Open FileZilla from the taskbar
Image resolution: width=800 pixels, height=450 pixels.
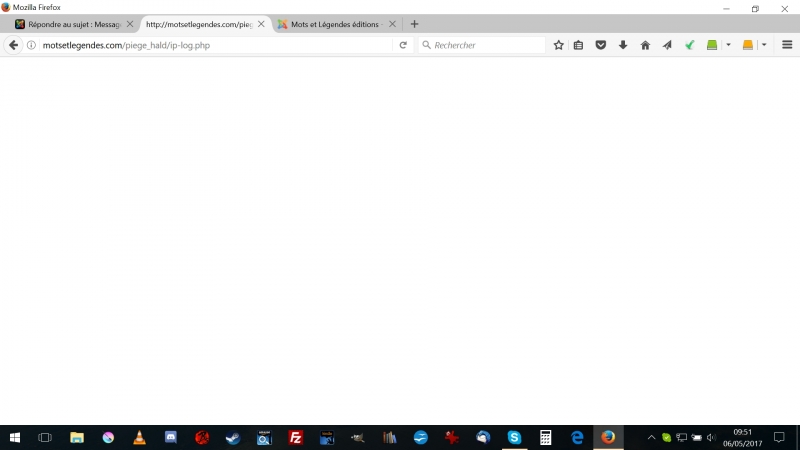coord(295,437)
